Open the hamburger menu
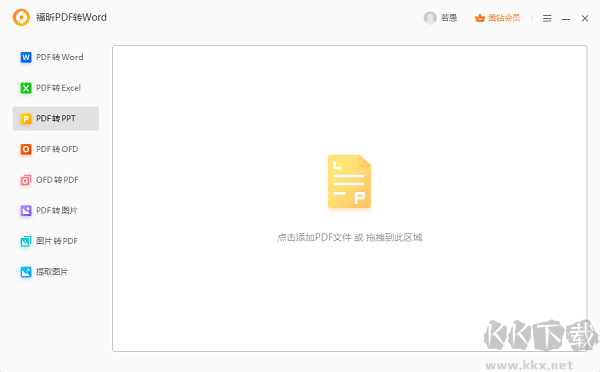Screen dimensions: 600x372 pos(547,18)
